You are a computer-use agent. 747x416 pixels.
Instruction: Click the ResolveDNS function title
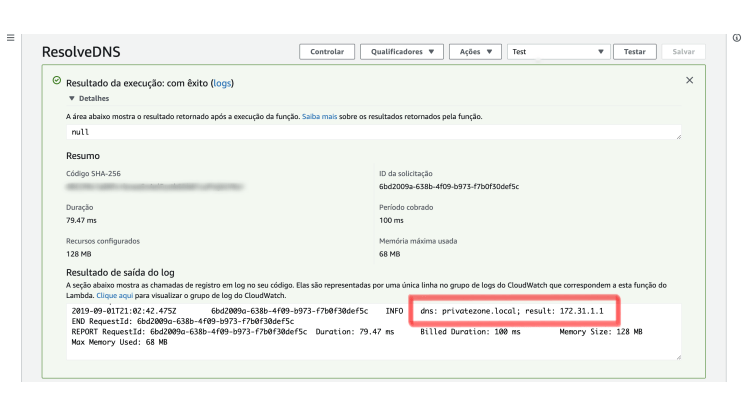tap(80, 51)
